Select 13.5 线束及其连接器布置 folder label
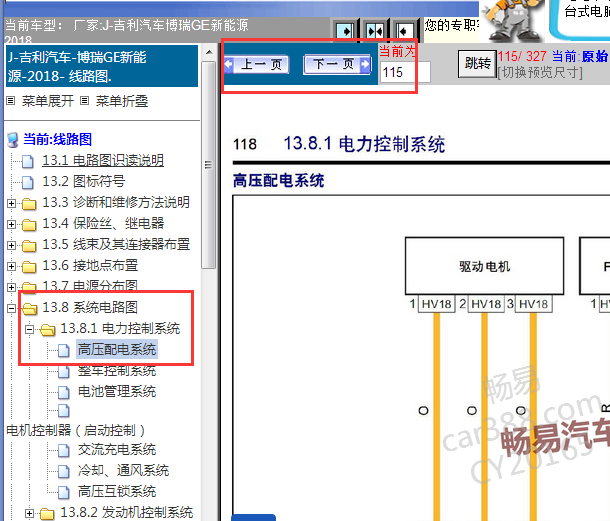Screen dimensions: 610x521 click(116, 244)
